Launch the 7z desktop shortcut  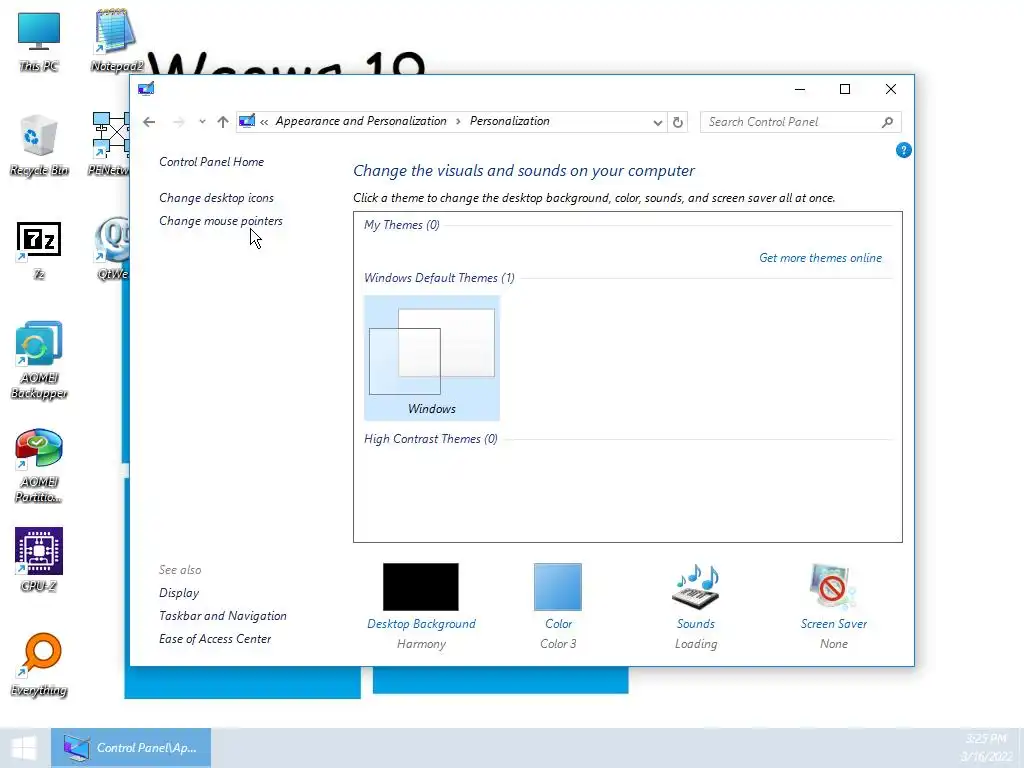click(39, 250)
